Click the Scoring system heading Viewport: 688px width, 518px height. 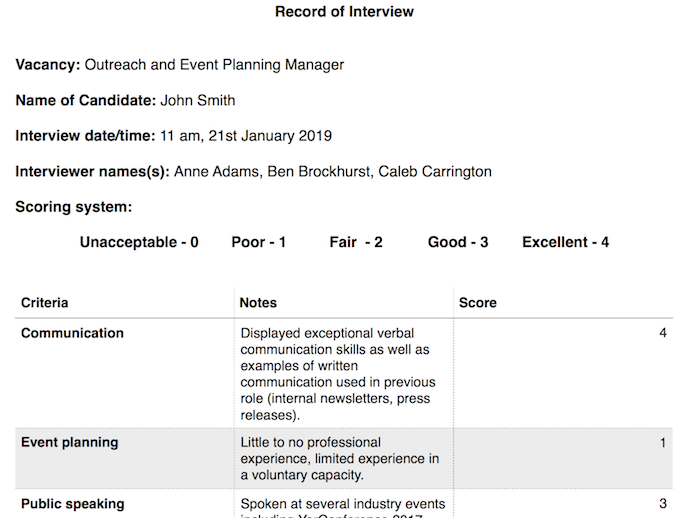coord(74,207)
